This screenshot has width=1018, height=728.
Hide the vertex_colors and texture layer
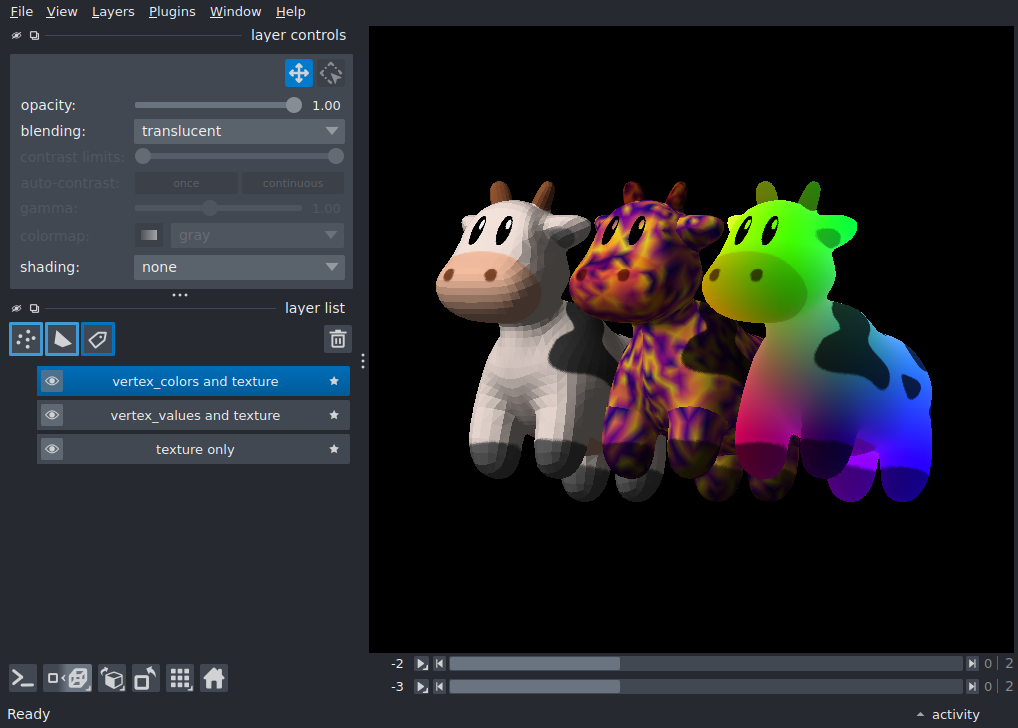(x=52, y=381)
